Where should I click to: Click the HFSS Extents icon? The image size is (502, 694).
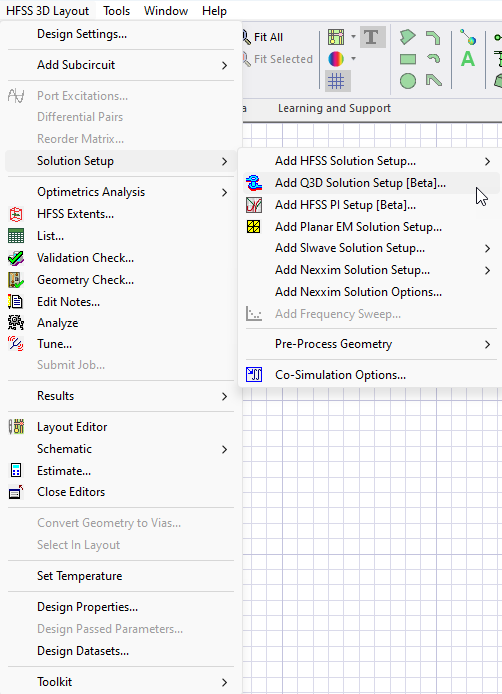click(x=16, y=214)
